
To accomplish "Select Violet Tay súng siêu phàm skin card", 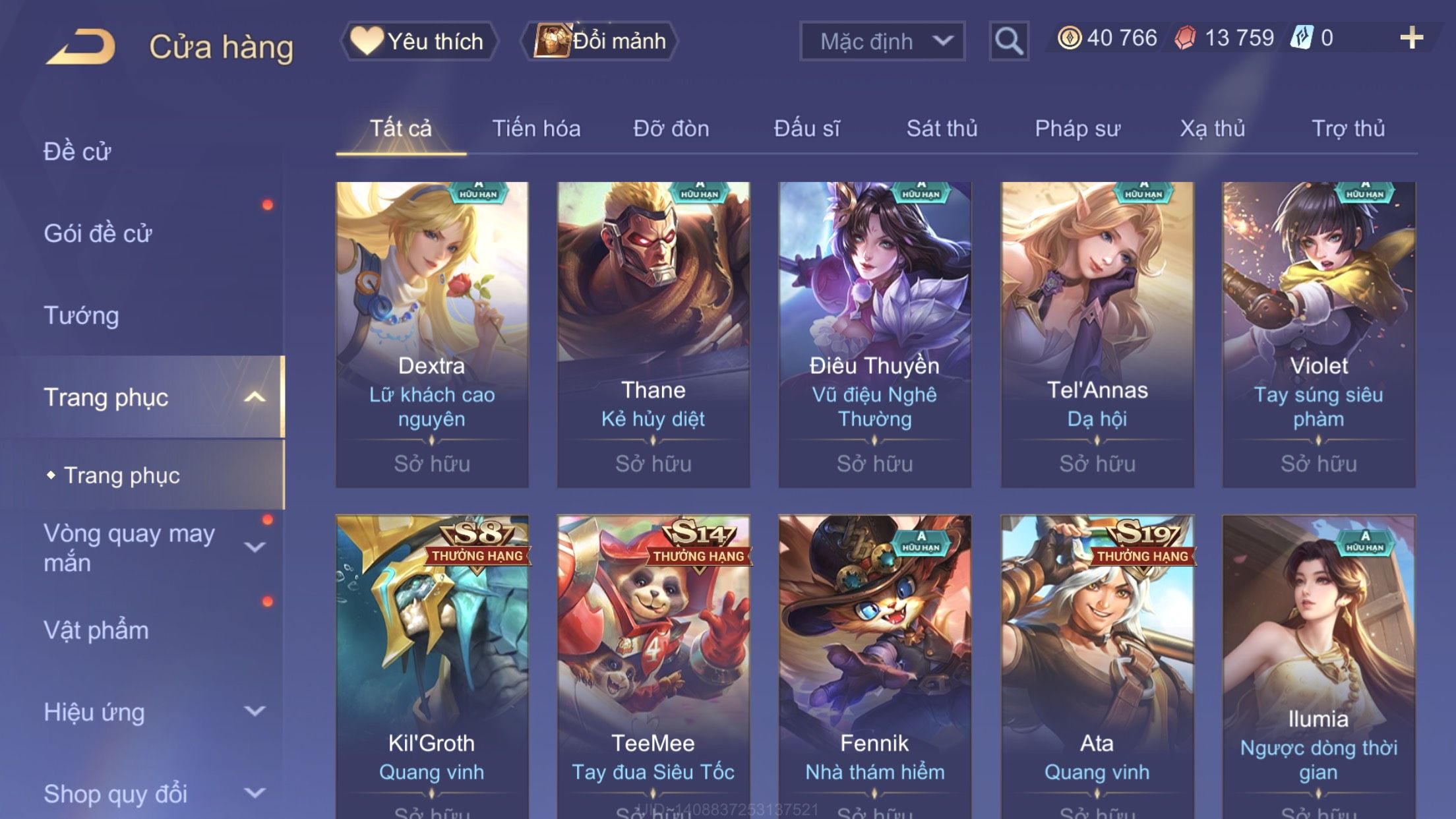I will (x=1319, y=335).
